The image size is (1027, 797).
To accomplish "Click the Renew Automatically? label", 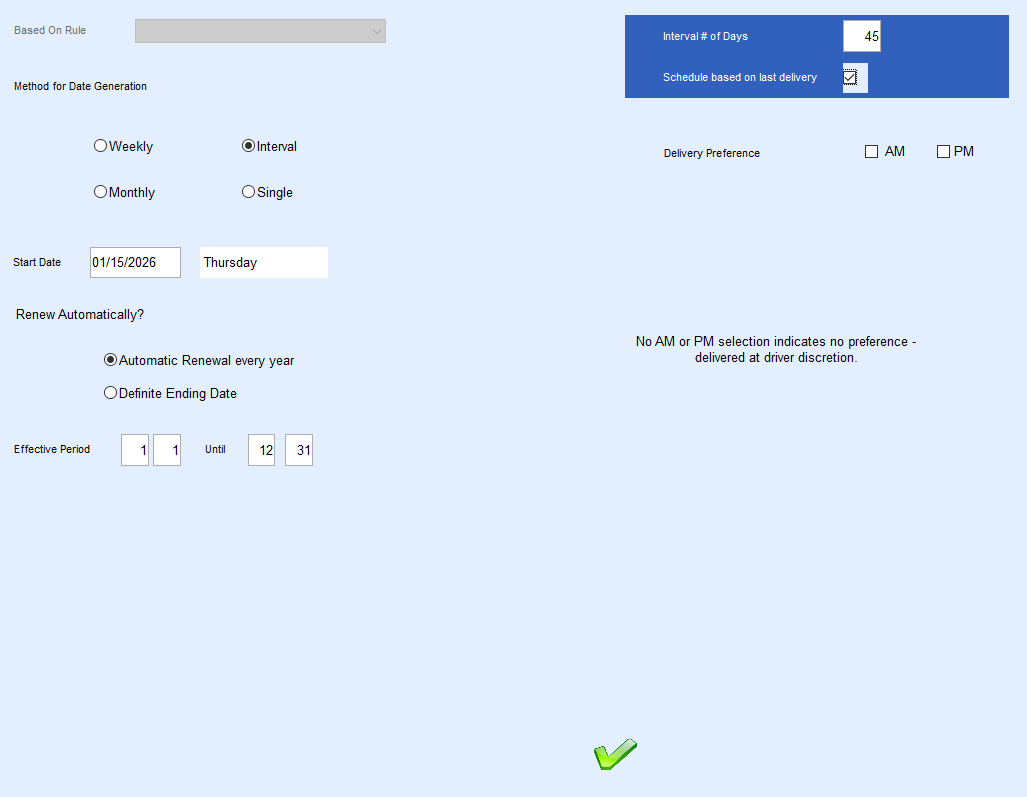I will (x=80, y=314).
